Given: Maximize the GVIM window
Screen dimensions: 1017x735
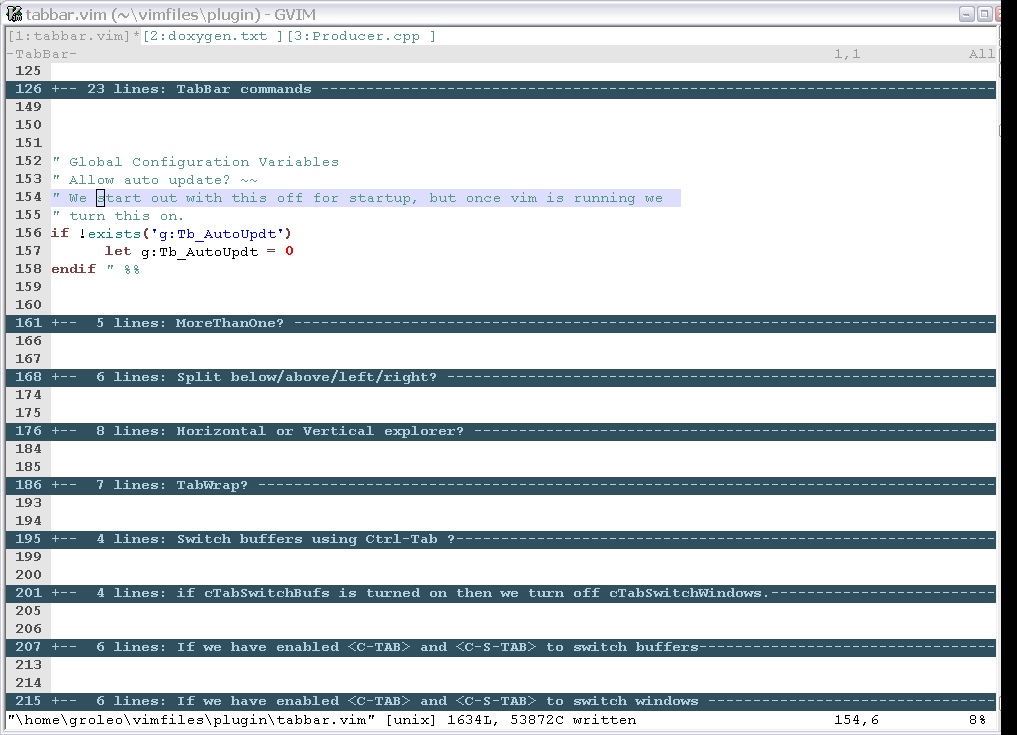Looking at the screenshot, I should click(985, 14).
